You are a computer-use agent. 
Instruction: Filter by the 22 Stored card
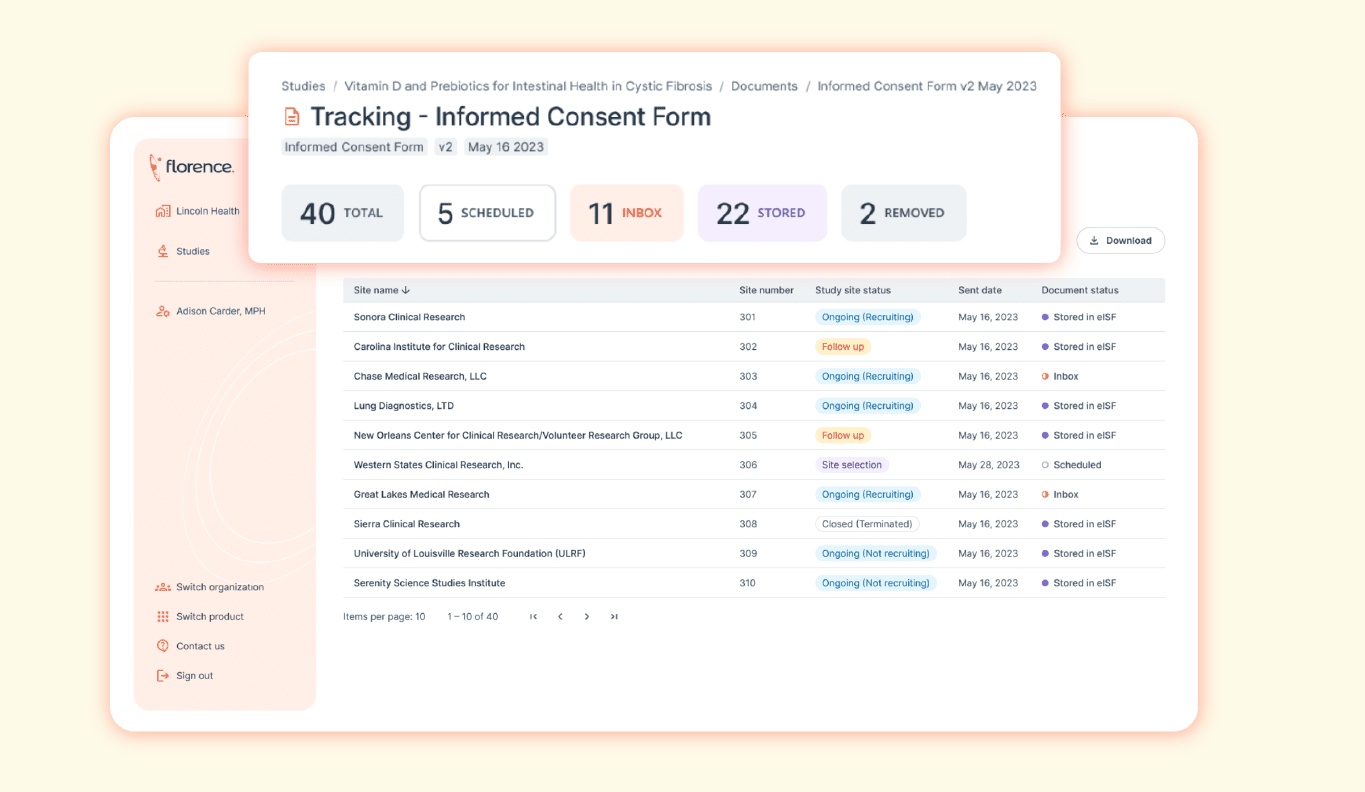coord(762,213)
